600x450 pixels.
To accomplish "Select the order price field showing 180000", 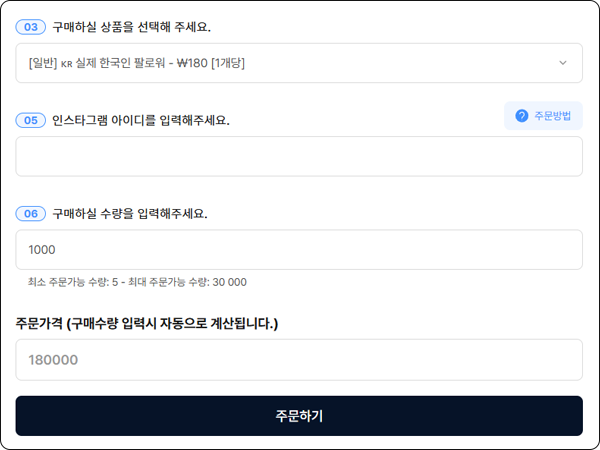I will click(x=298, y=360).
